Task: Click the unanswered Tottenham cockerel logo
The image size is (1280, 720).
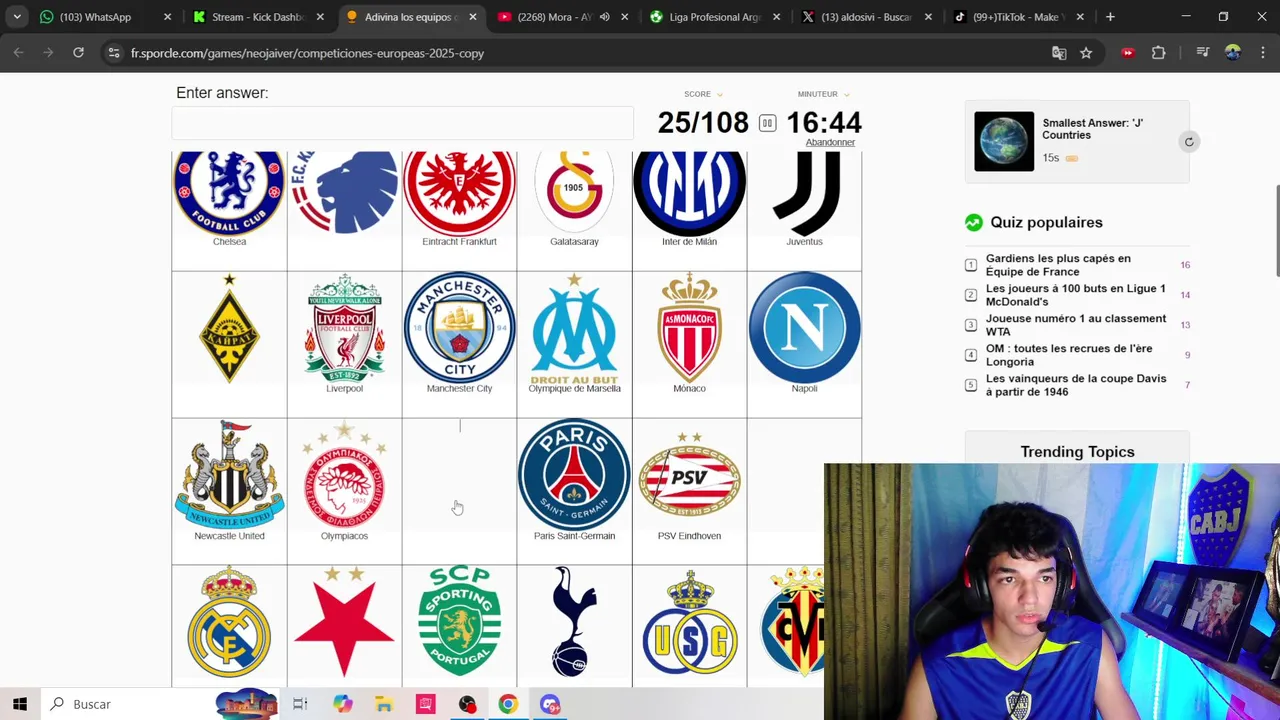Action: pos(574,621)
